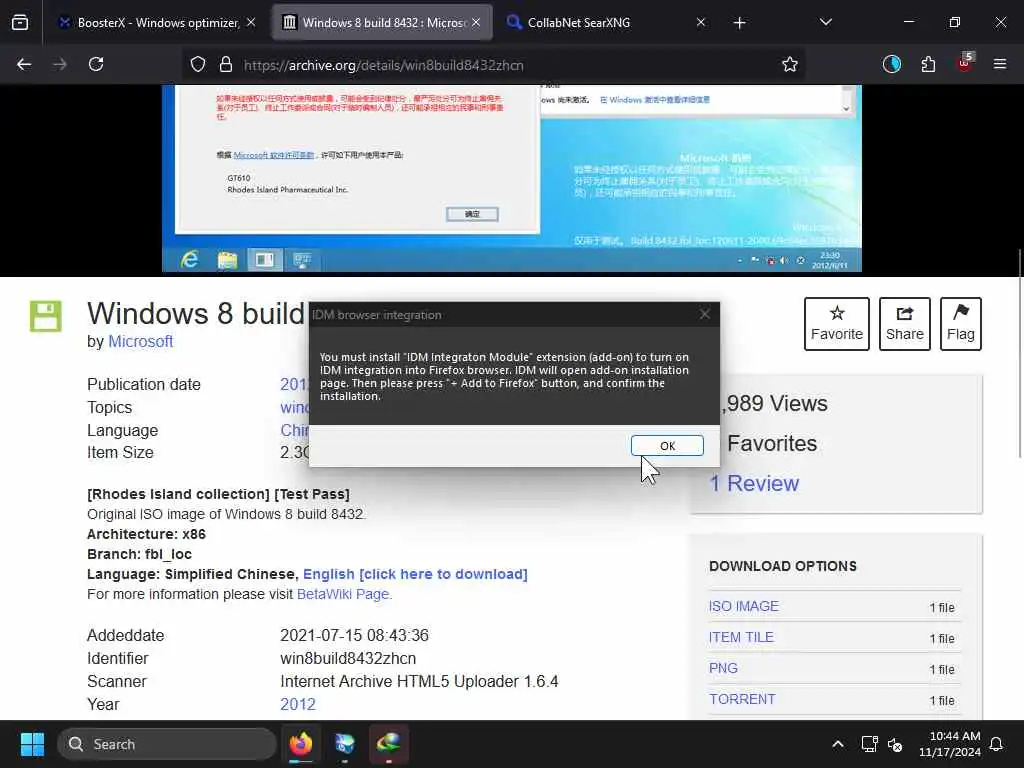This screenshot has width=1024, height=768.
Task: Click the taskbar Search box
Action: (x=167, y=744)
